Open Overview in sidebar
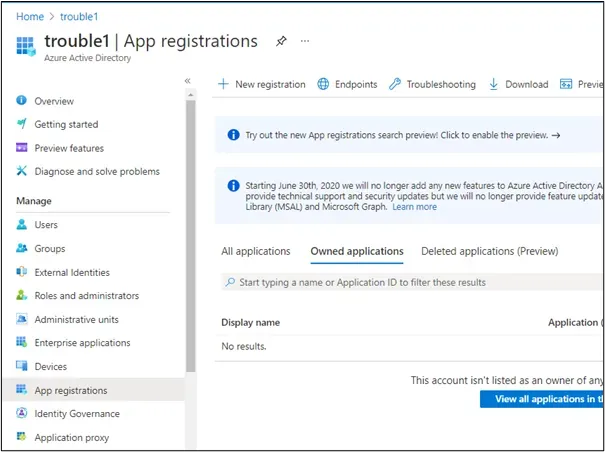The height and width of the screenshot is (452, 605). pyautogui.click(x=54, y=101)
